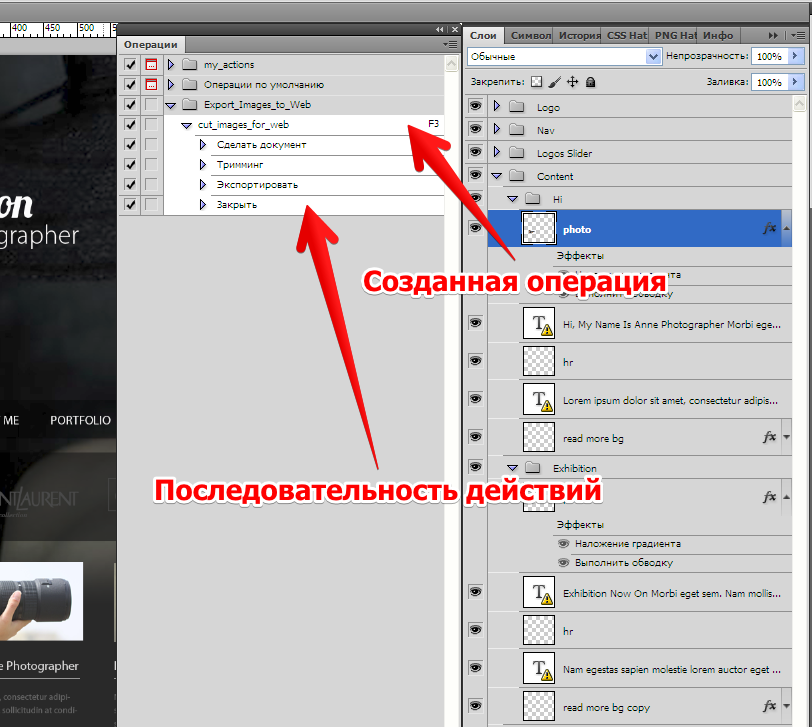Expand the Экспортировать step details
Screen dimensions: 812x727
click(x=203, y=184)
